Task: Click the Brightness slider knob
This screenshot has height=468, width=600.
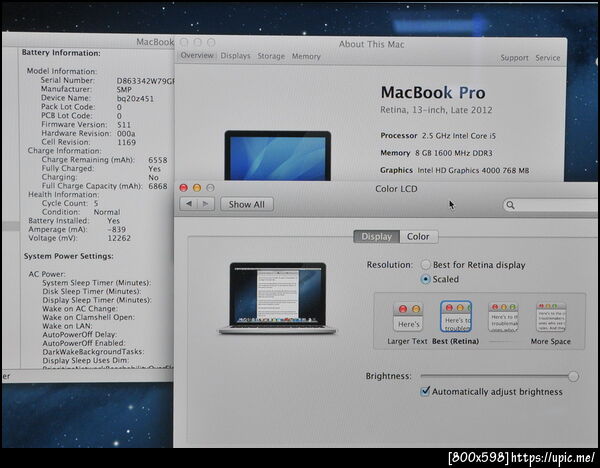Action: tap(573, 376)
